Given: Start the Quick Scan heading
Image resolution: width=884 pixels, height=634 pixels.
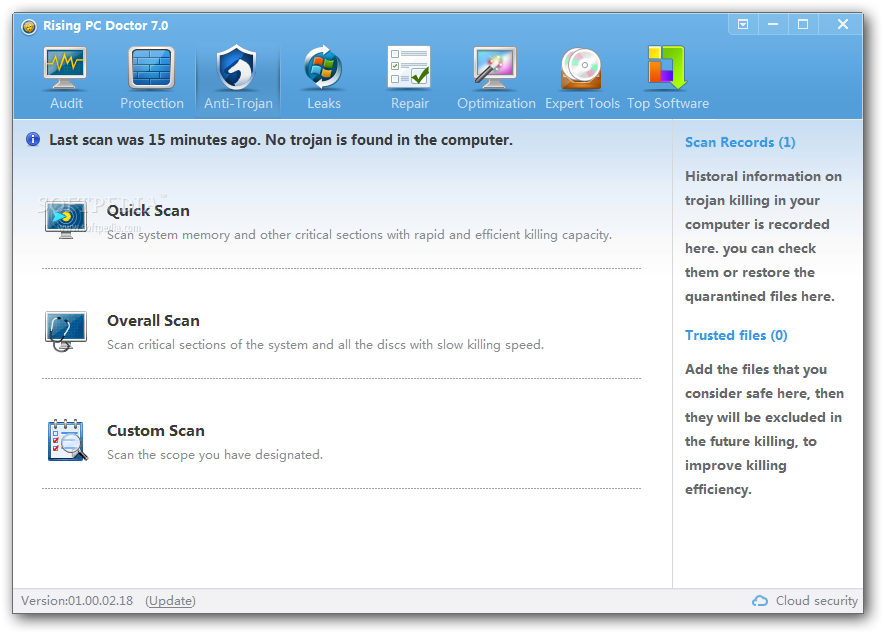Looking at the screenshot, I should (x=148, y=211).
